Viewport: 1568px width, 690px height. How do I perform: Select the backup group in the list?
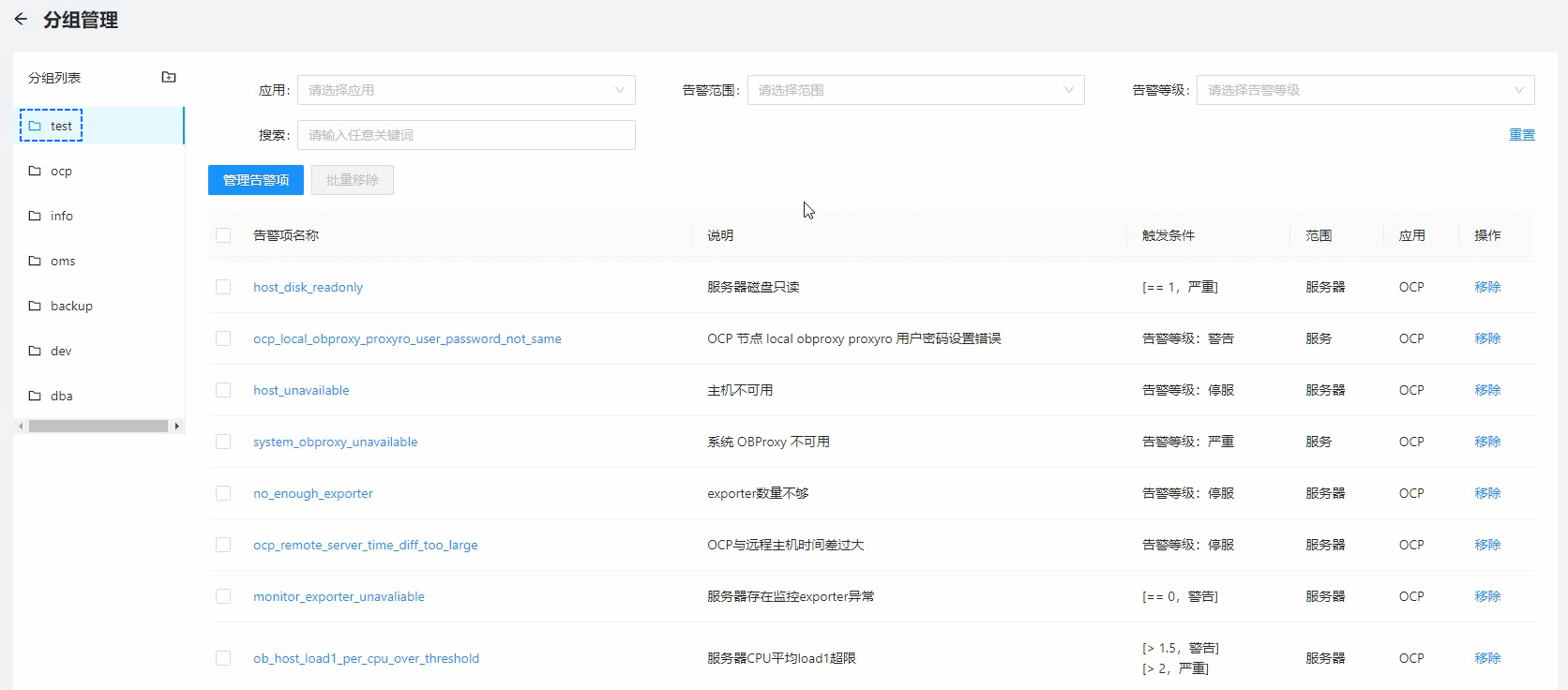tap(98, 306)
